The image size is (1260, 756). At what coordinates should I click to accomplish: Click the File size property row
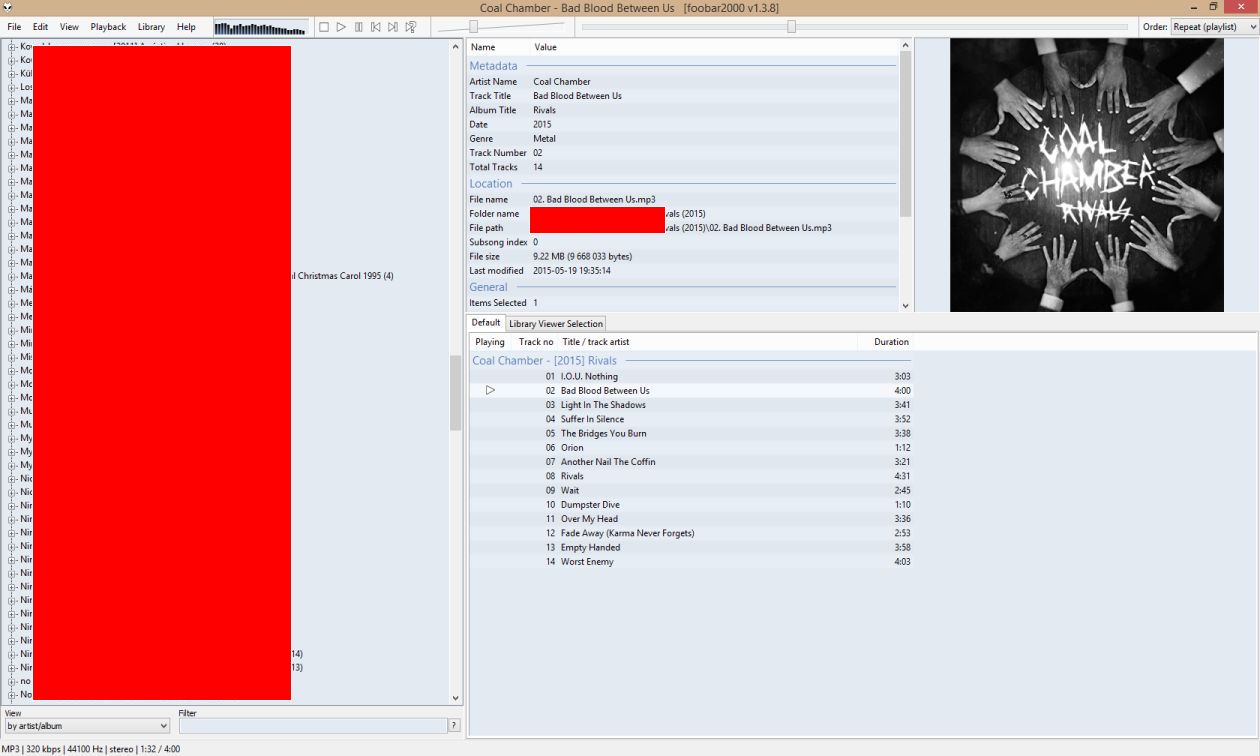(682, 257)
